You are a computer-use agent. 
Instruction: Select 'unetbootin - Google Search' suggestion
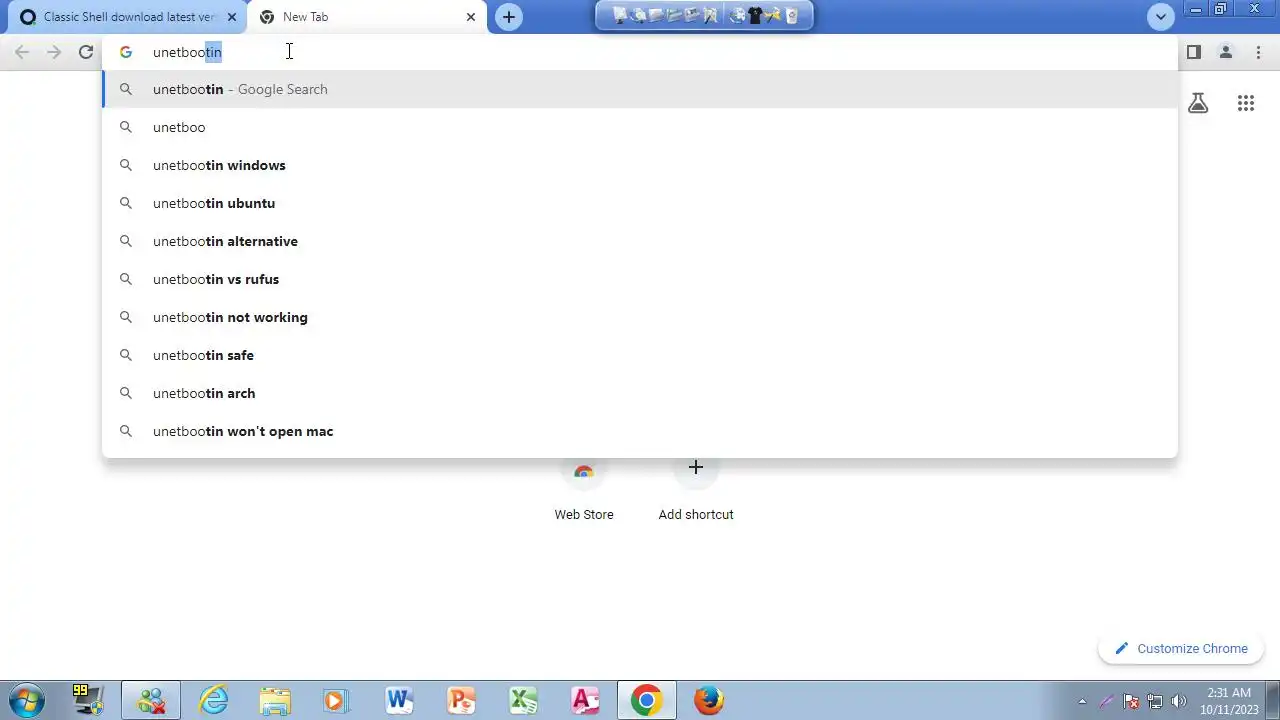point(640,89)
